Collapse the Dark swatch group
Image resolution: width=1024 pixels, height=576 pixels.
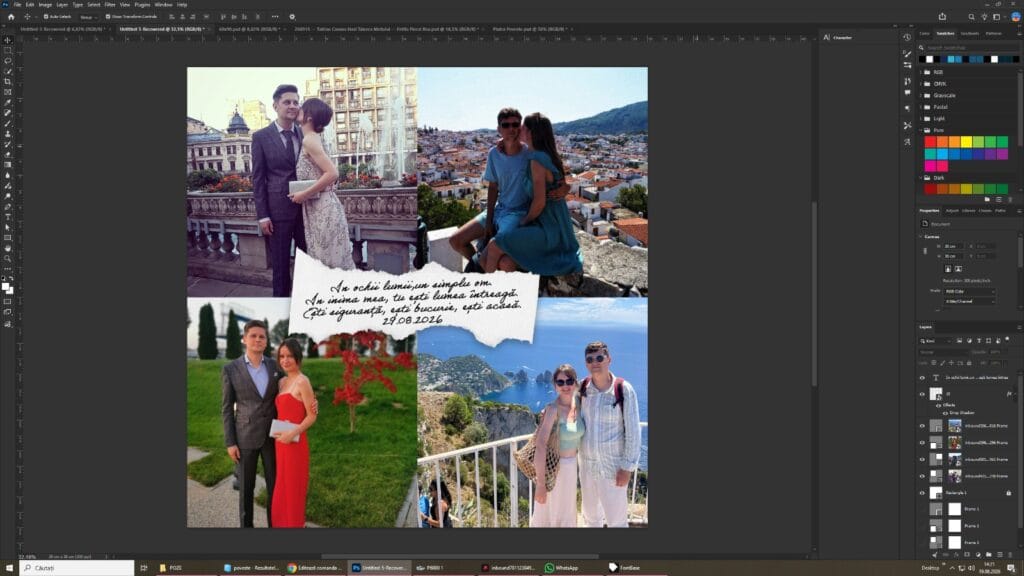pyautogui.click(x=921, y=178)
